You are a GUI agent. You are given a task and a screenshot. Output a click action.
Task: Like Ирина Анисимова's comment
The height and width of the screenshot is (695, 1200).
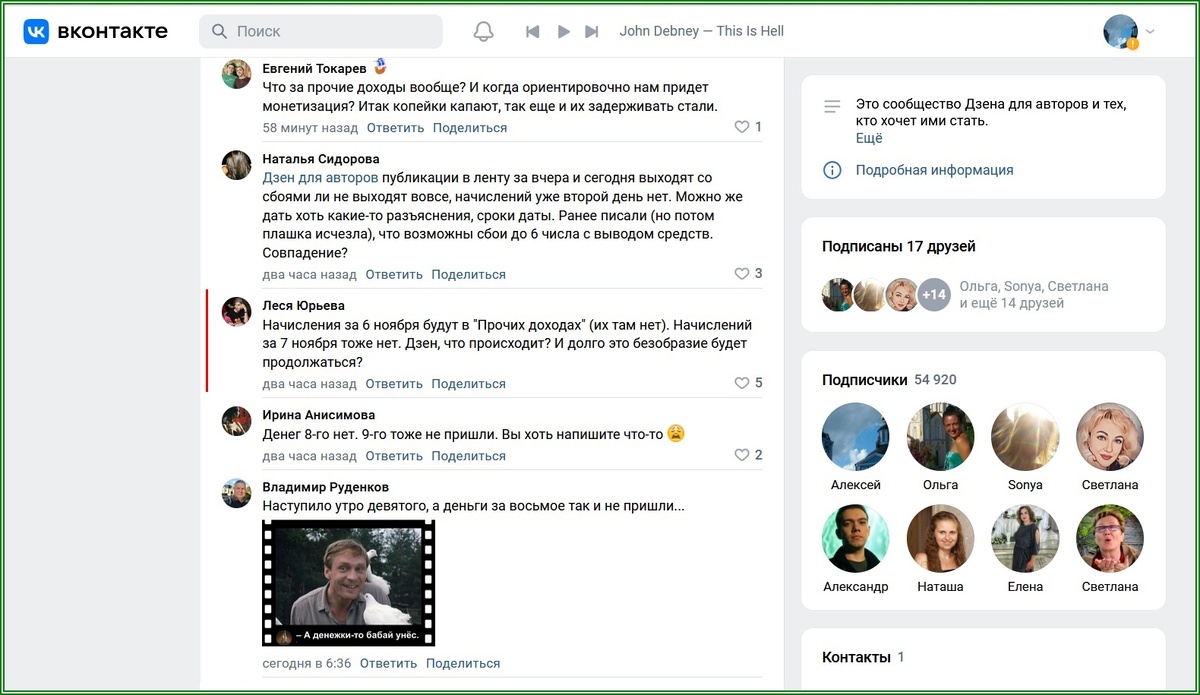740,454
